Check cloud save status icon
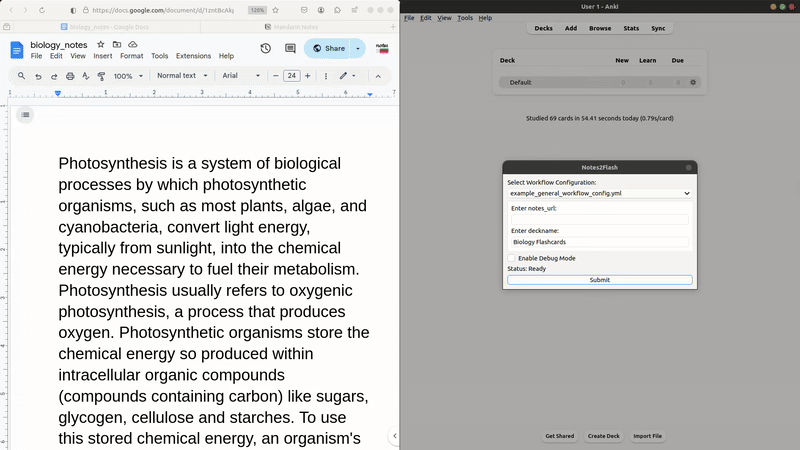This screenshot has height=450, width=800. click(133, 44)
